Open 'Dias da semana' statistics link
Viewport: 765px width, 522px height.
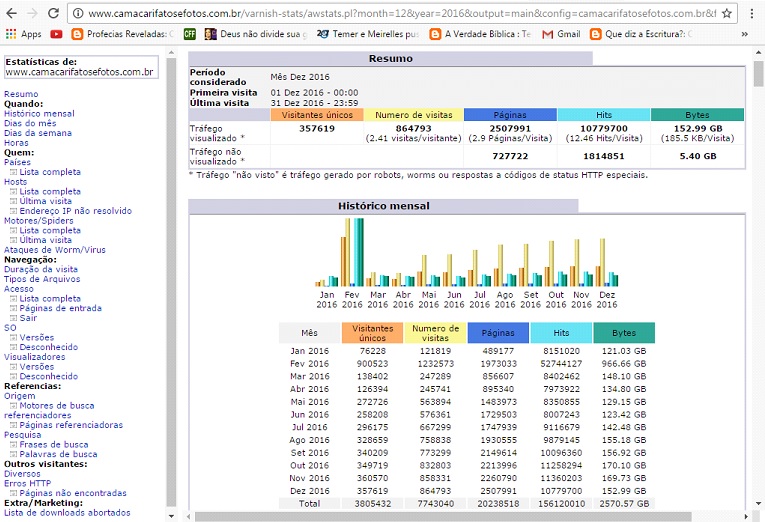coord(38,133)
